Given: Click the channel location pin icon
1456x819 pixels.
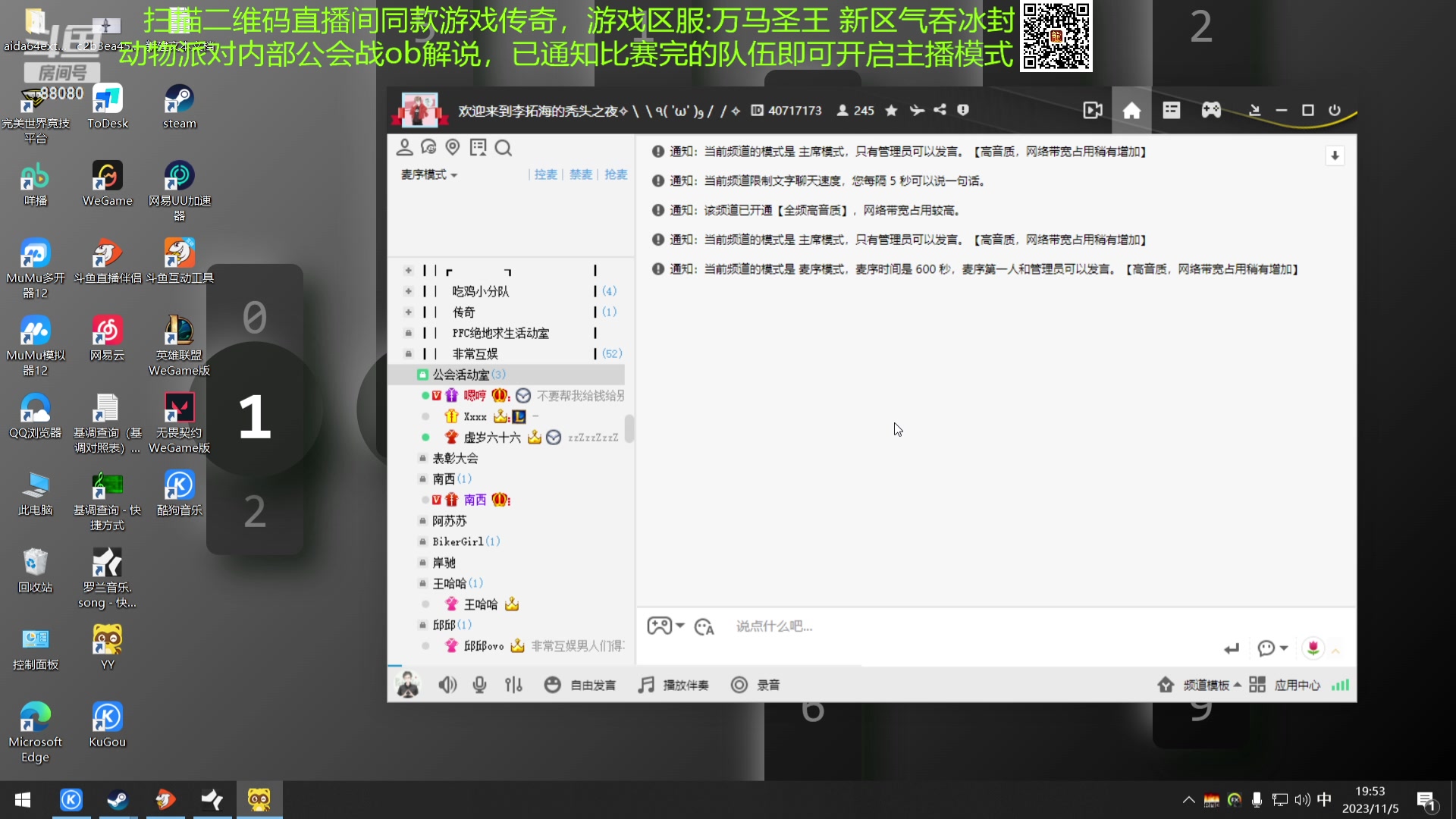Looking at the screenshot, I should pos(453,148).
